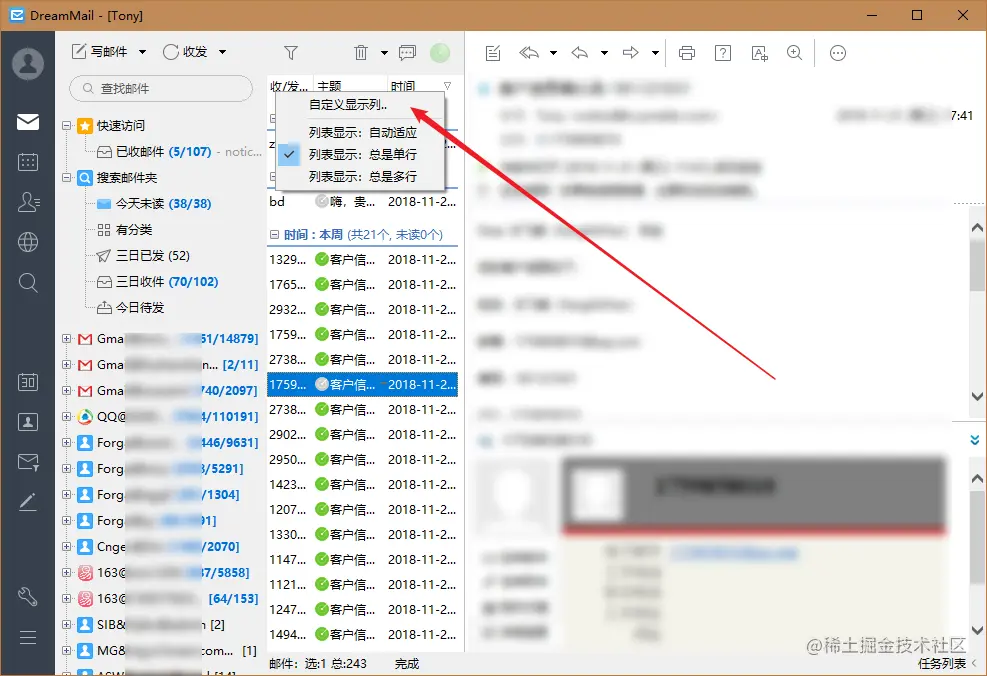This screenshot has height=676, width=987.
Task: Click the message body scrollbar down arrow
Action: [x=978, y=396]
